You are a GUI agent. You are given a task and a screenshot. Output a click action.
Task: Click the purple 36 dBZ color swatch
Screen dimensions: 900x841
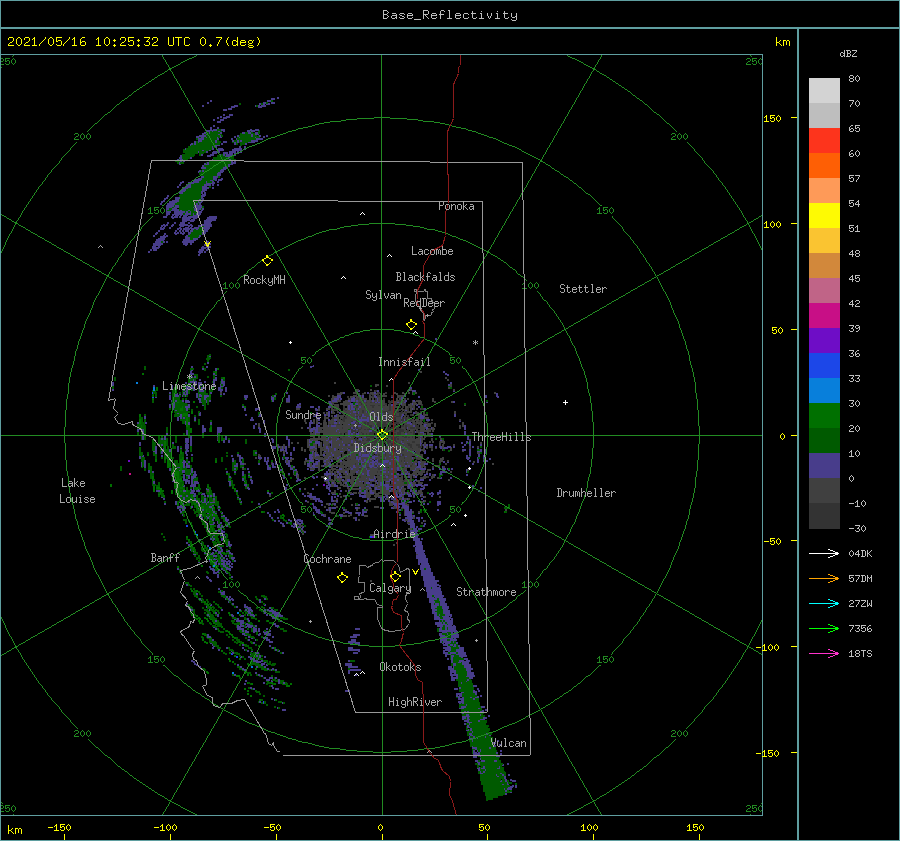coord(824,340)
